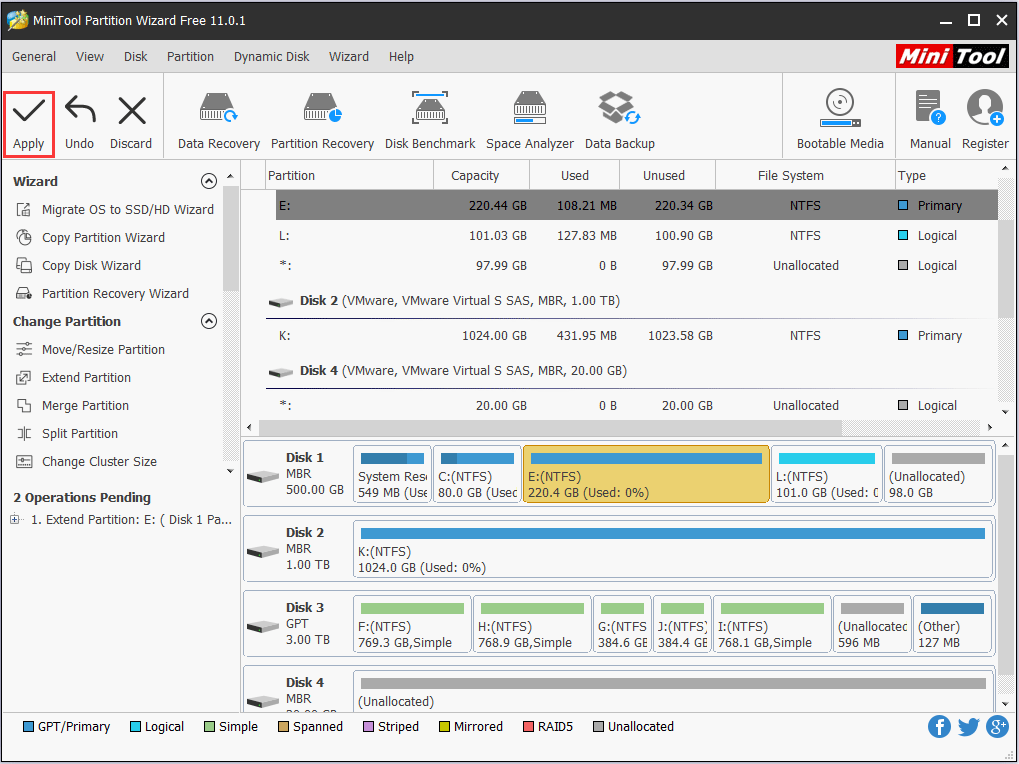Open the Dynamic Disk menu

pyautogui.click(x=272, y=57)
